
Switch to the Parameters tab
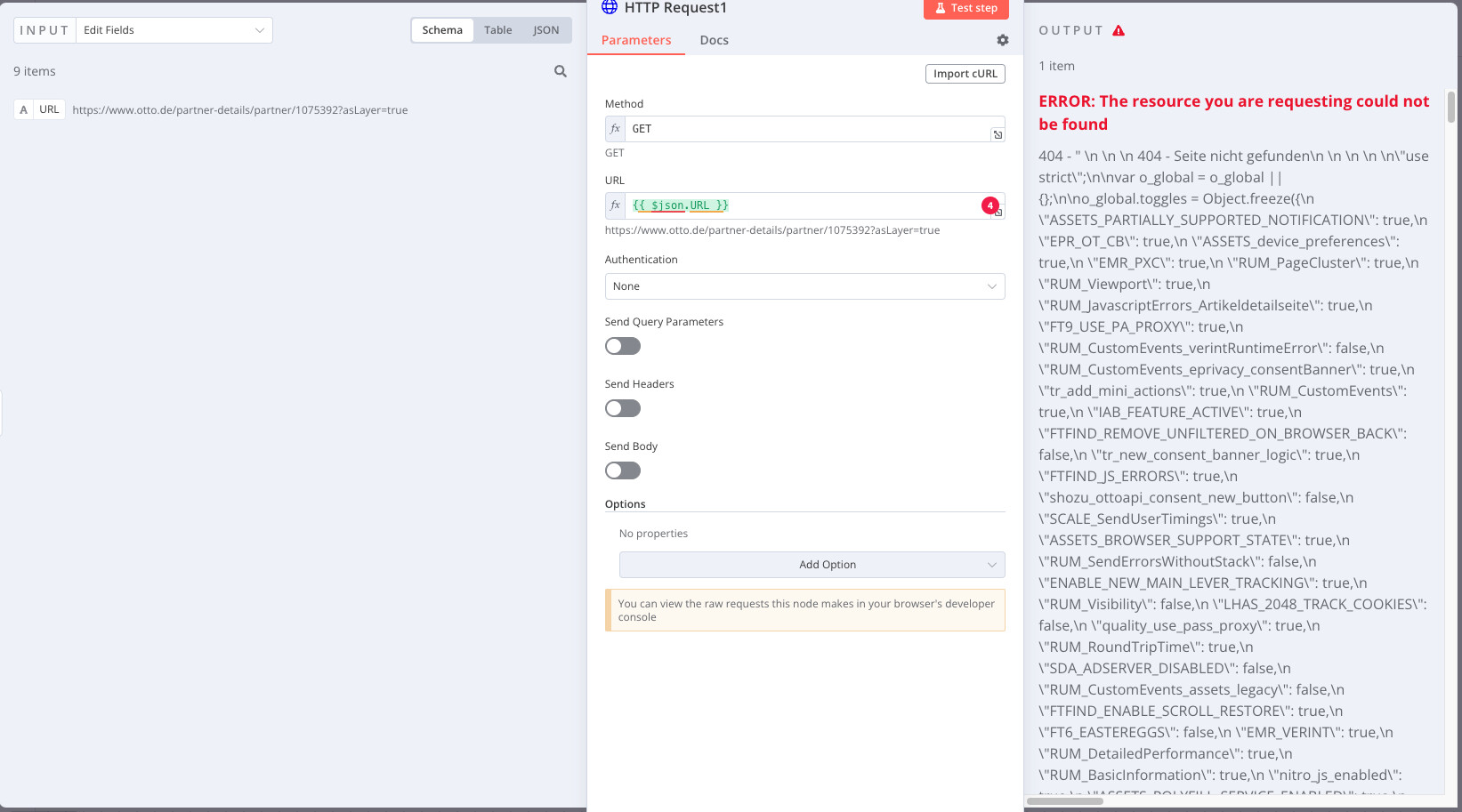[636, 40]
